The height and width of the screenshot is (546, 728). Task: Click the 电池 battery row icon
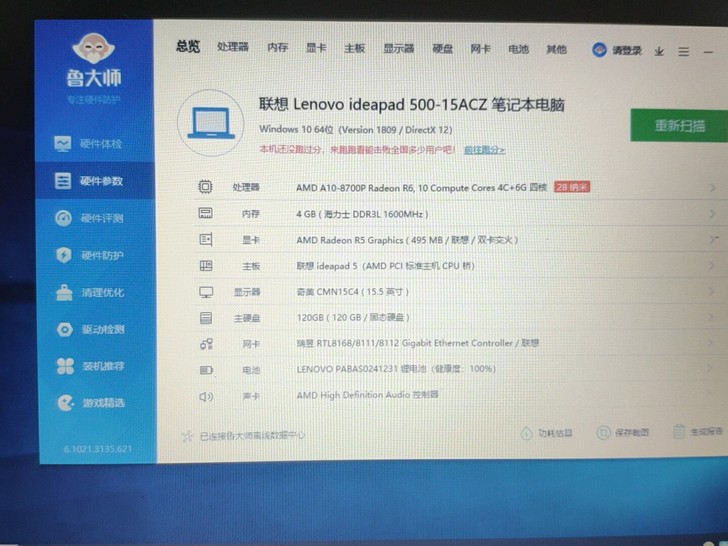[x=206, y=370]
